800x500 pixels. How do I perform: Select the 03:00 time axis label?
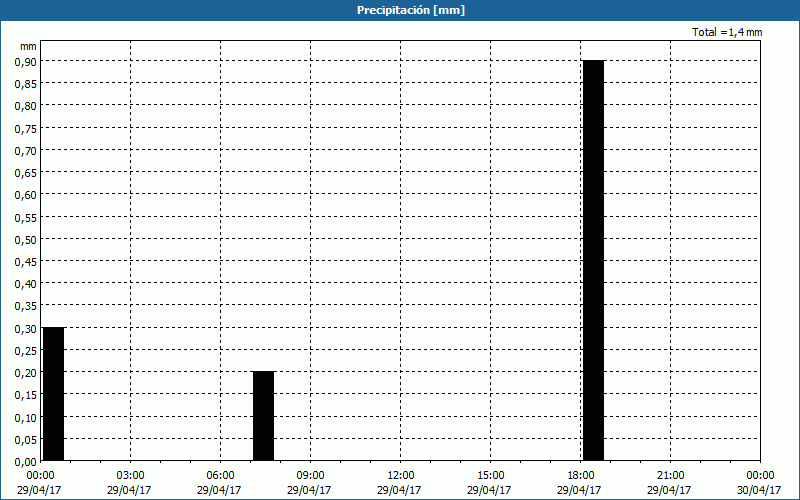click(x=131, y=476)
